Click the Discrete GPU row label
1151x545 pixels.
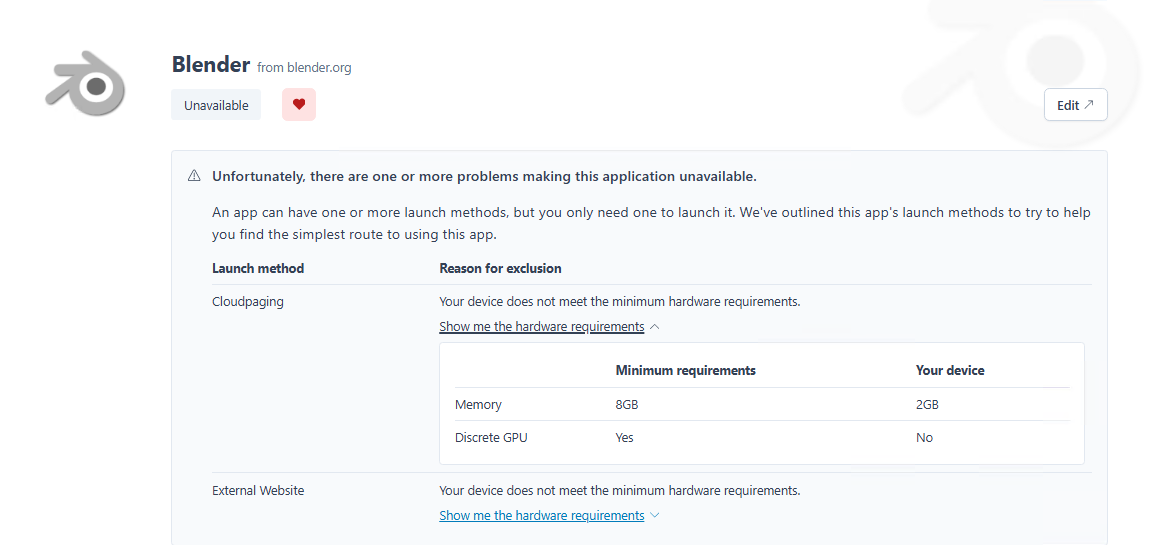coord(491,438)
